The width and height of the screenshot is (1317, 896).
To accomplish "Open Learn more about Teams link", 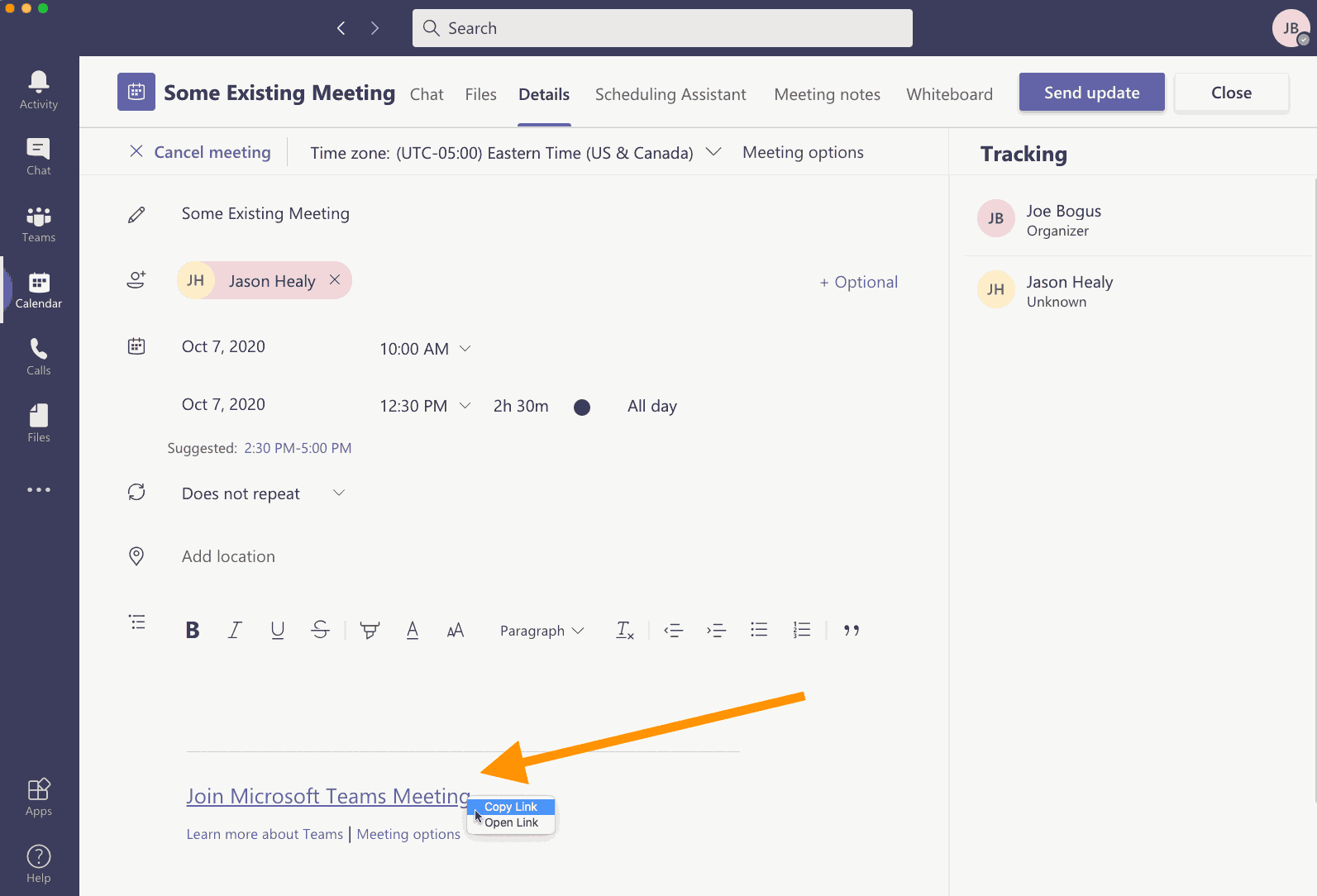I will coord(265,834).
